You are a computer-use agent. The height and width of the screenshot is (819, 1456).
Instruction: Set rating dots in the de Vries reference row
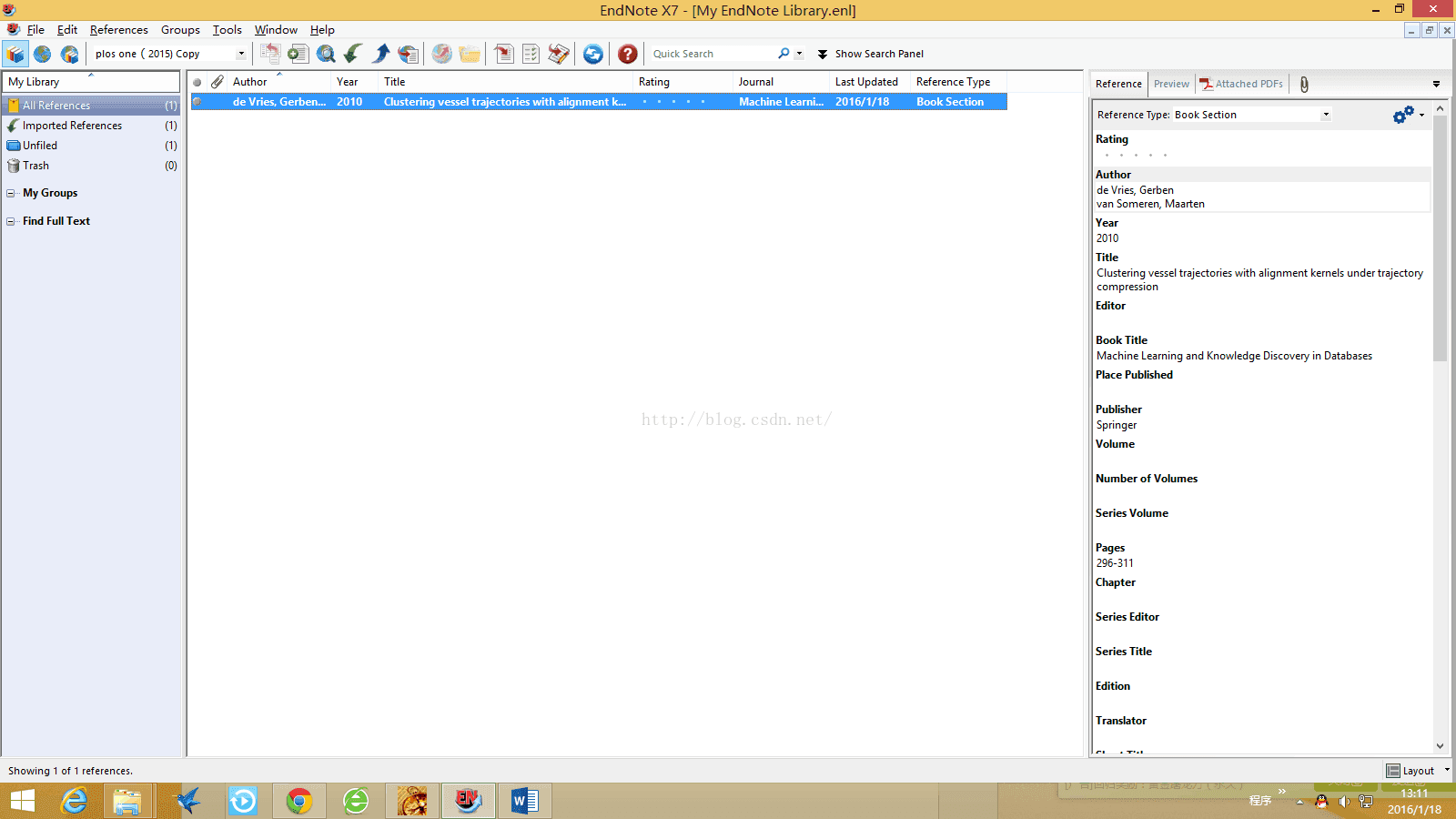point(673,102)
